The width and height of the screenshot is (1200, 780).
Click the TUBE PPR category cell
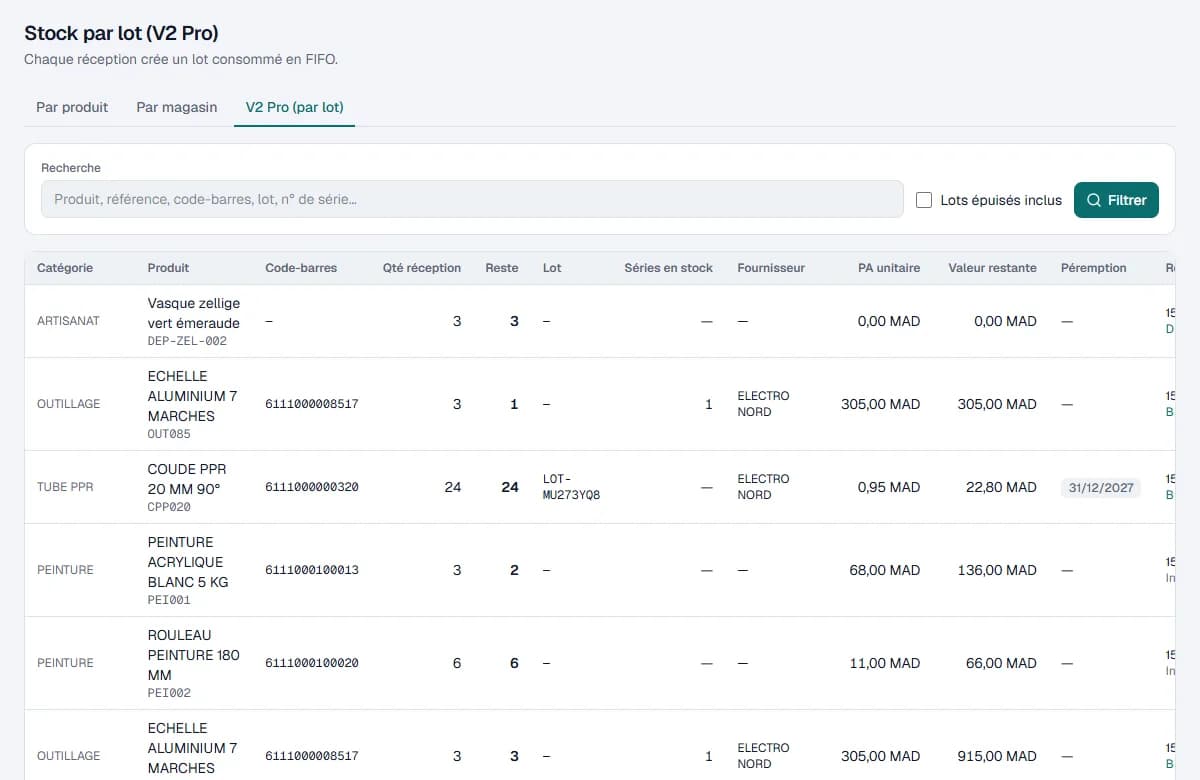click(65, 487)
